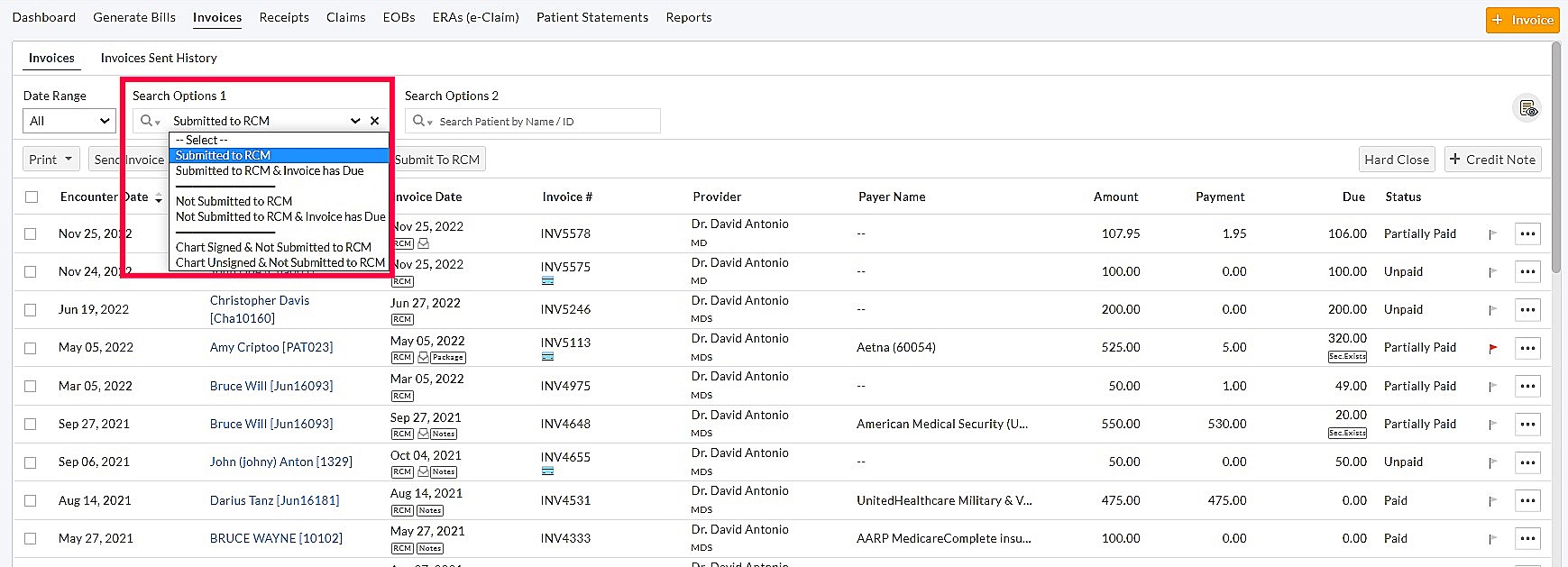
Task: Toggle the select-all checkbox in table header
Action: pos(32,197)
